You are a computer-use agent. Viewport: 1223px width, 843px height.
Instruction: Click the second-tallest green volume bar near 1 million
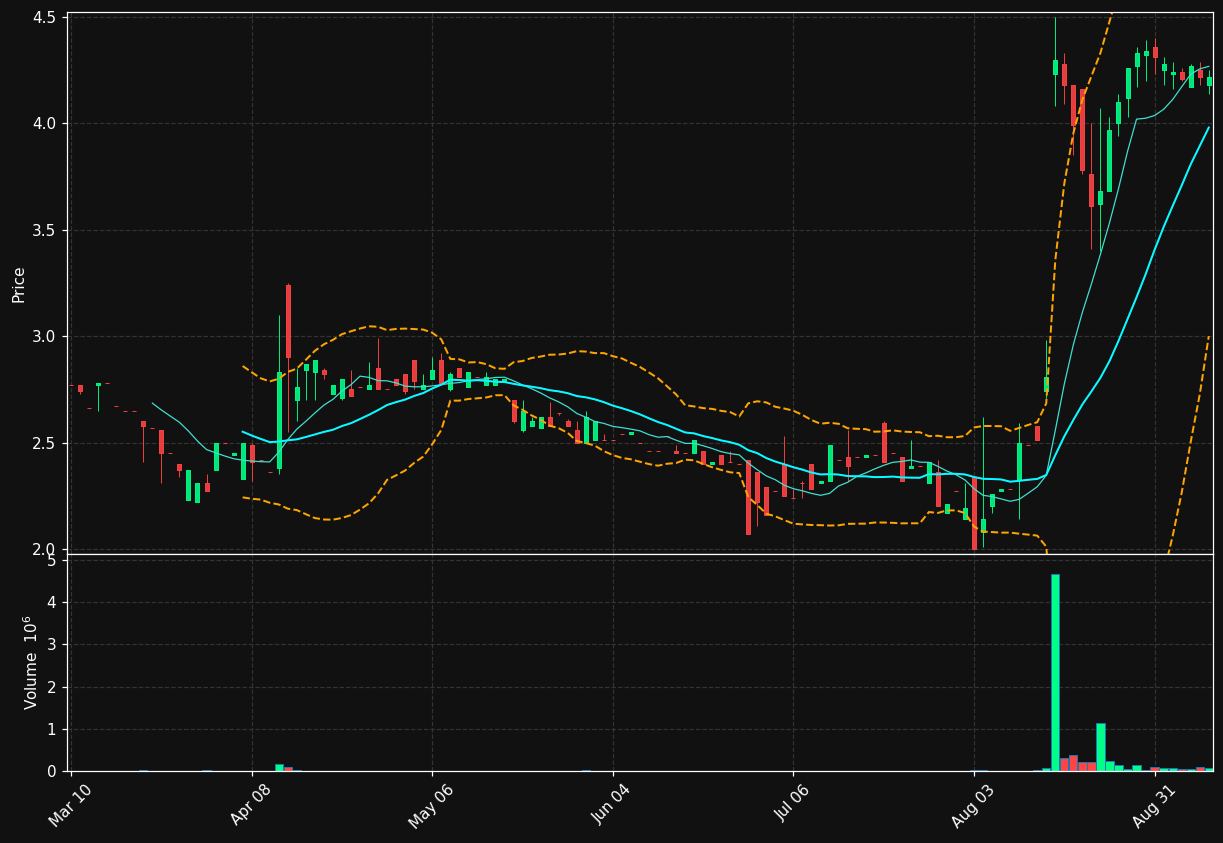coord(1100,747)
